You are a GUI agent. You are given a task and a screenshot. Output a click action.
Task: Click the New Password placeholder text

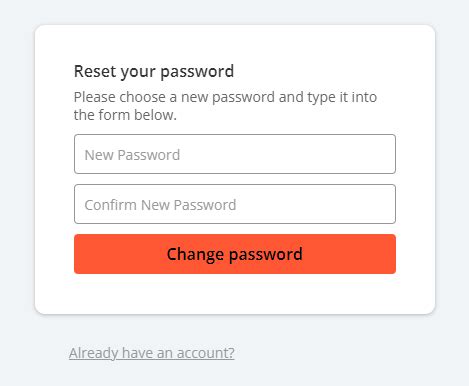[132, 155]
